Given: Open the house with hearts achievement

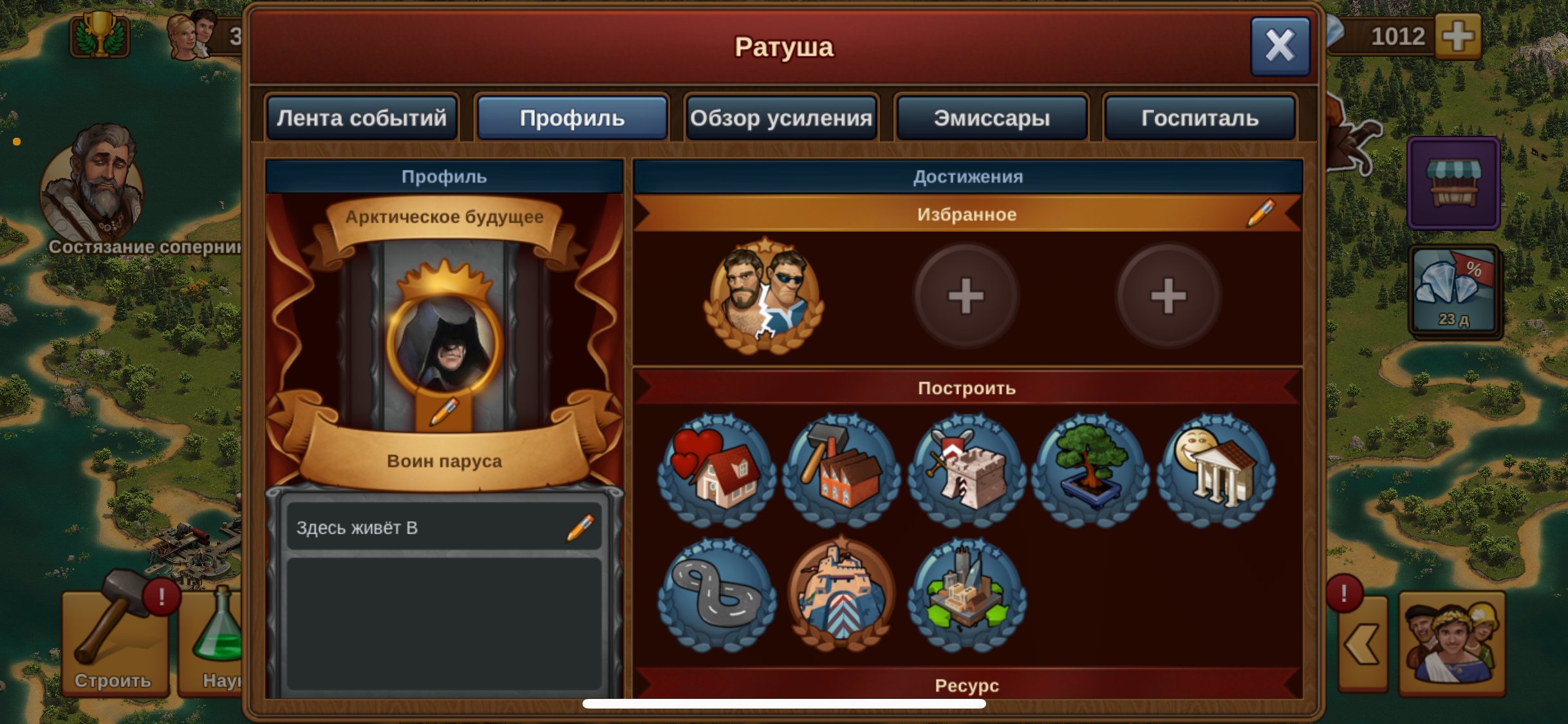Looking at the screenshot, I should point(716,471).
